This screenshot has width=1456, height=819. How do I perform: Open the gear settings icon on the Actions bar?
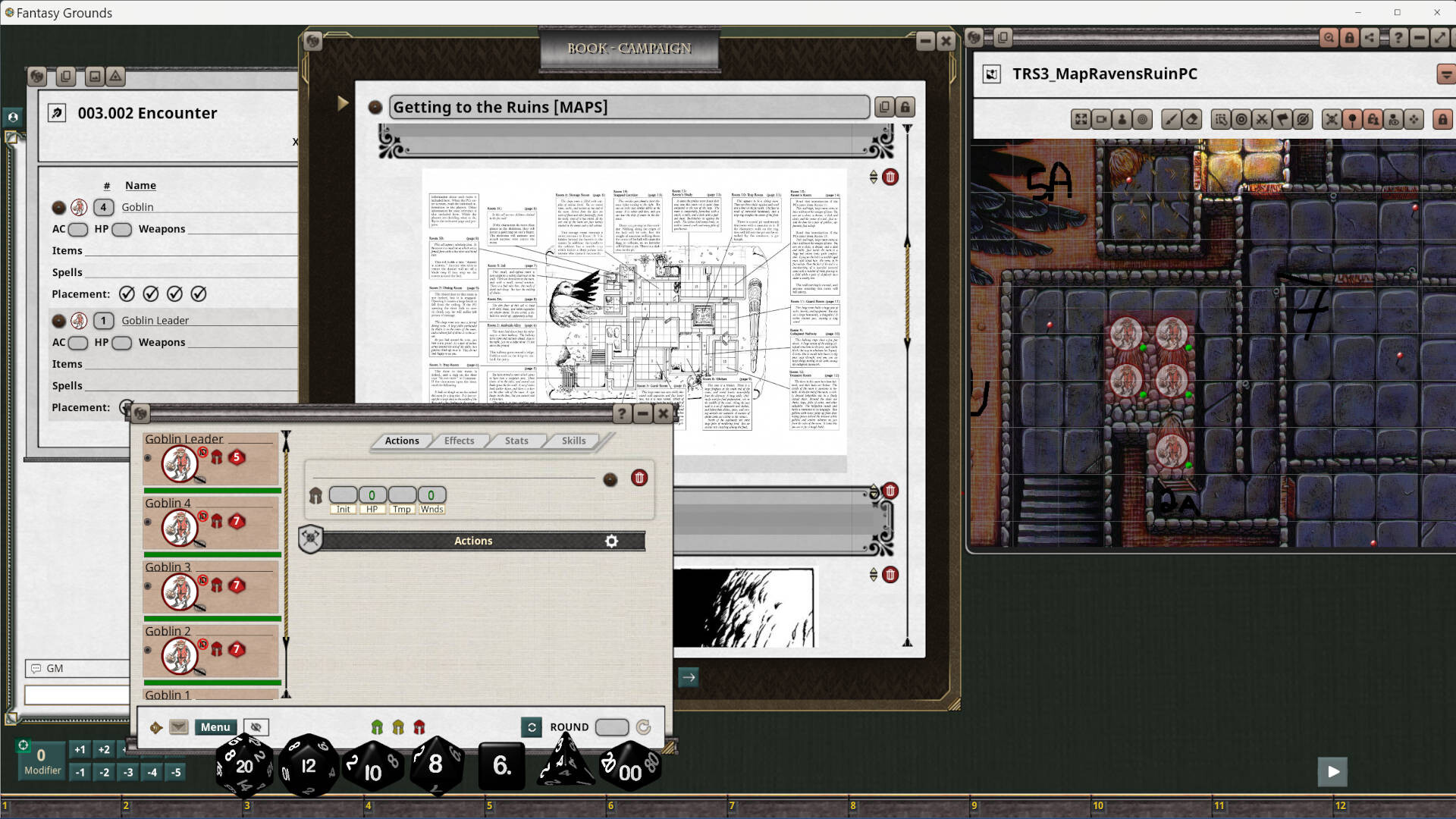coord(612,541)
